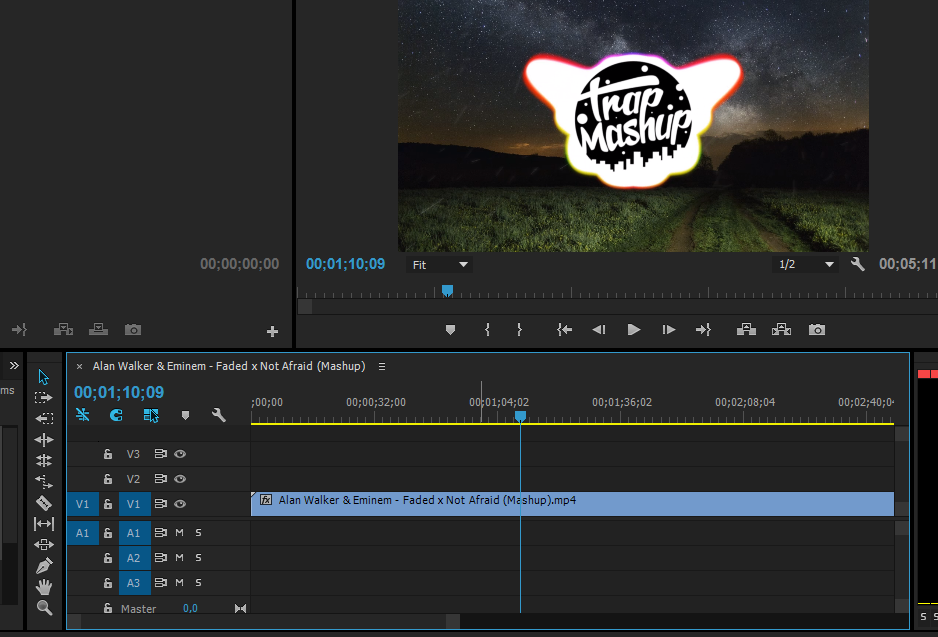Select the Selection tool arrow
938x637 pixels.
click(43, 377)
